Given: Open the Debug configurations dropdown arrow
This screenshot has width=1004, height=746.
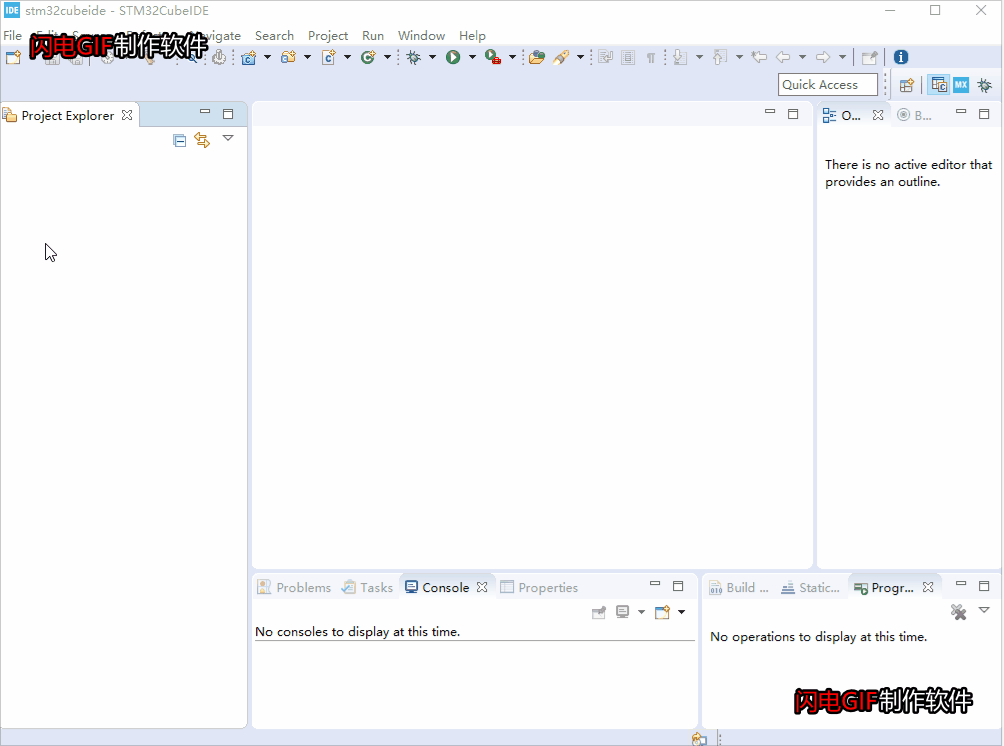Looking at the screenshot, I should pyautogui.click(x=432, y=58).
